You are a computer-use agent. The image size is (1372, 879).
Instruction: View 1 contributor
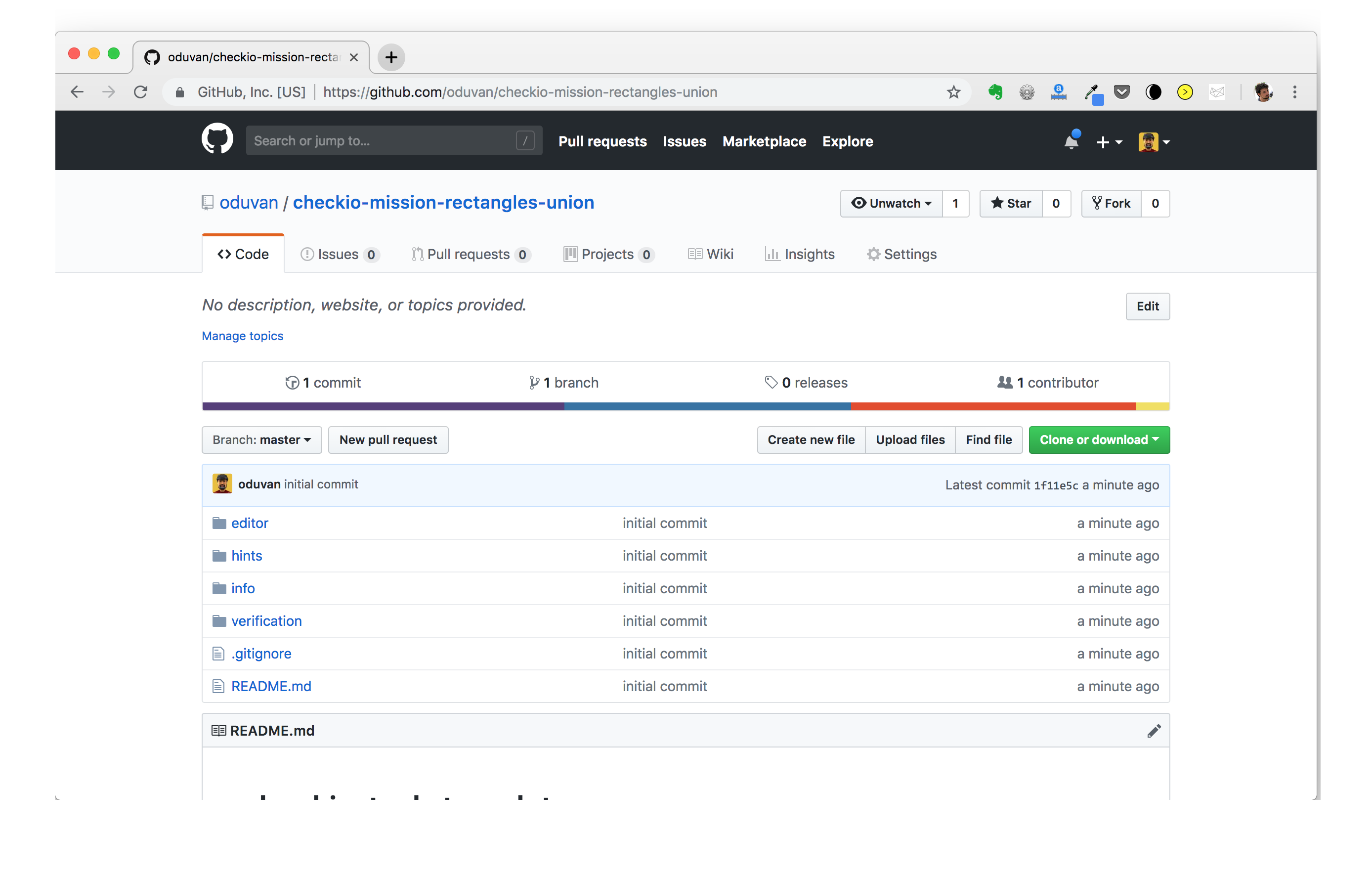(x=1048, y=383)
